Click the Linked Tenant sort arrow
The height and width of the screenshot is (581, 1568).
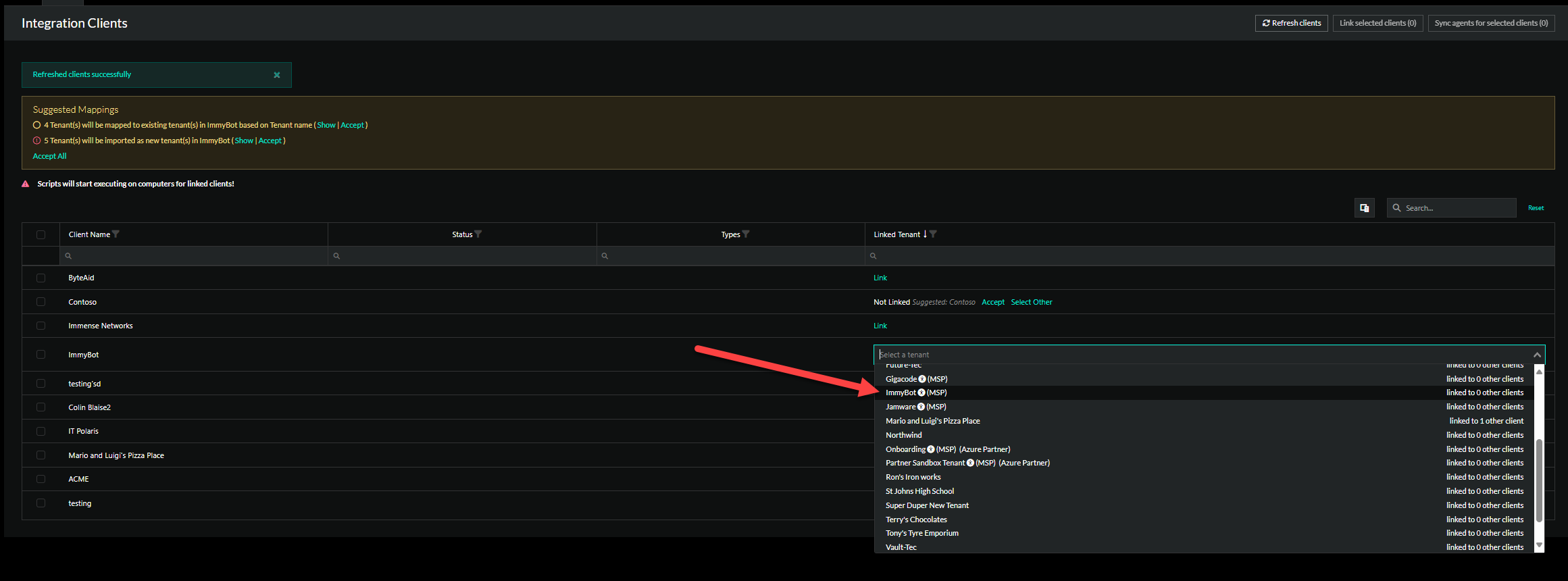point(925,234)
